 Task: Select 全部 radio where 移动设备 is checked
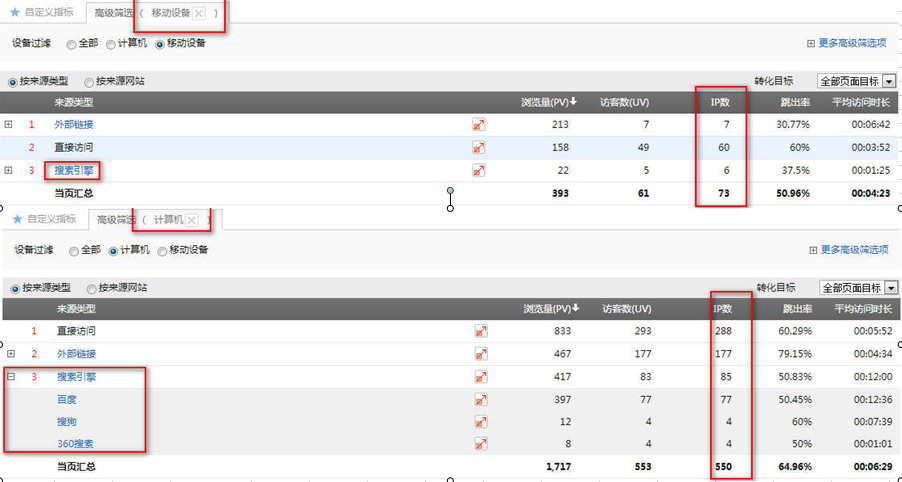71,44
